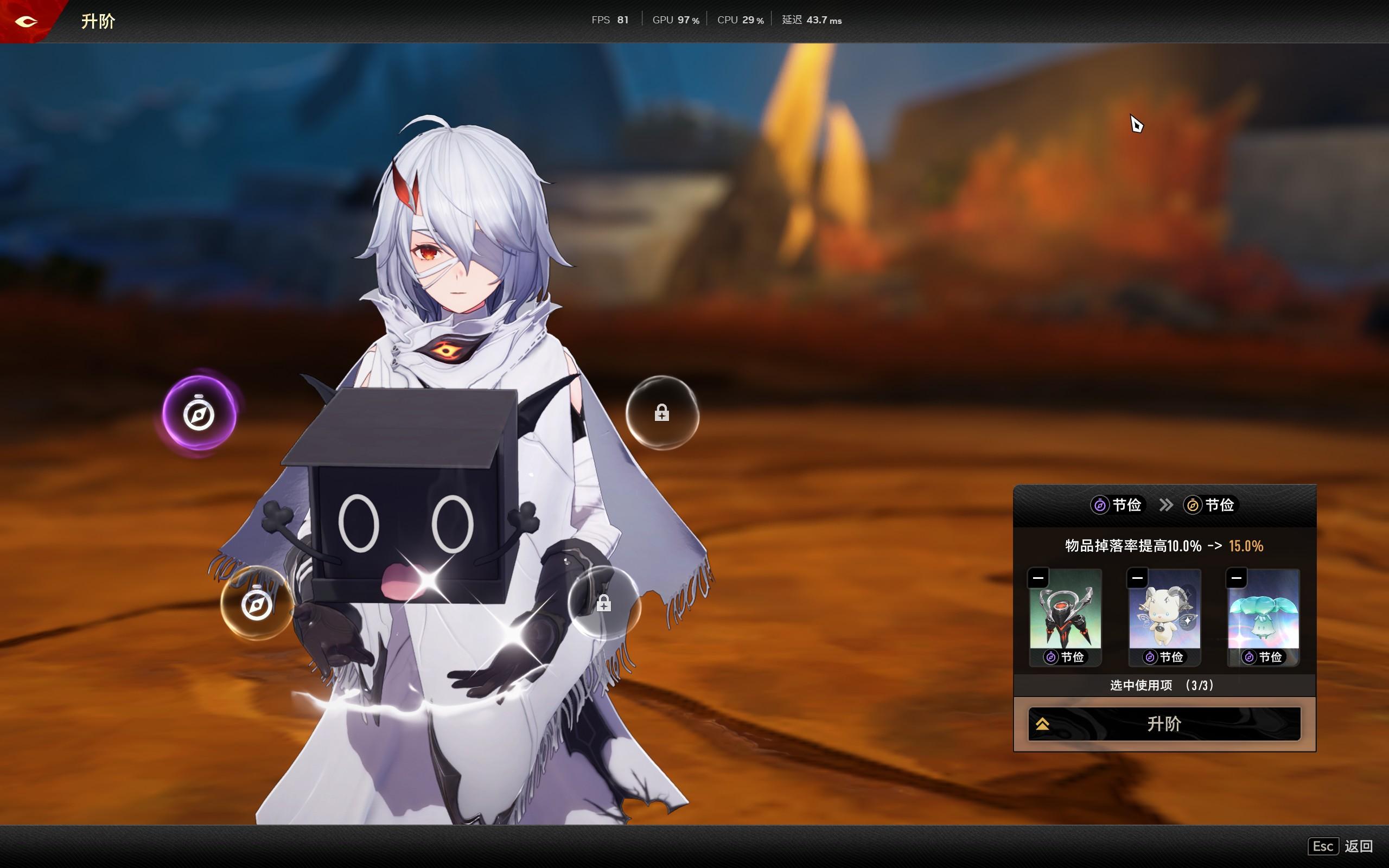Click the lower locked skill bubble
Viewport: 1389px width, 868px height.
(603, 603)
